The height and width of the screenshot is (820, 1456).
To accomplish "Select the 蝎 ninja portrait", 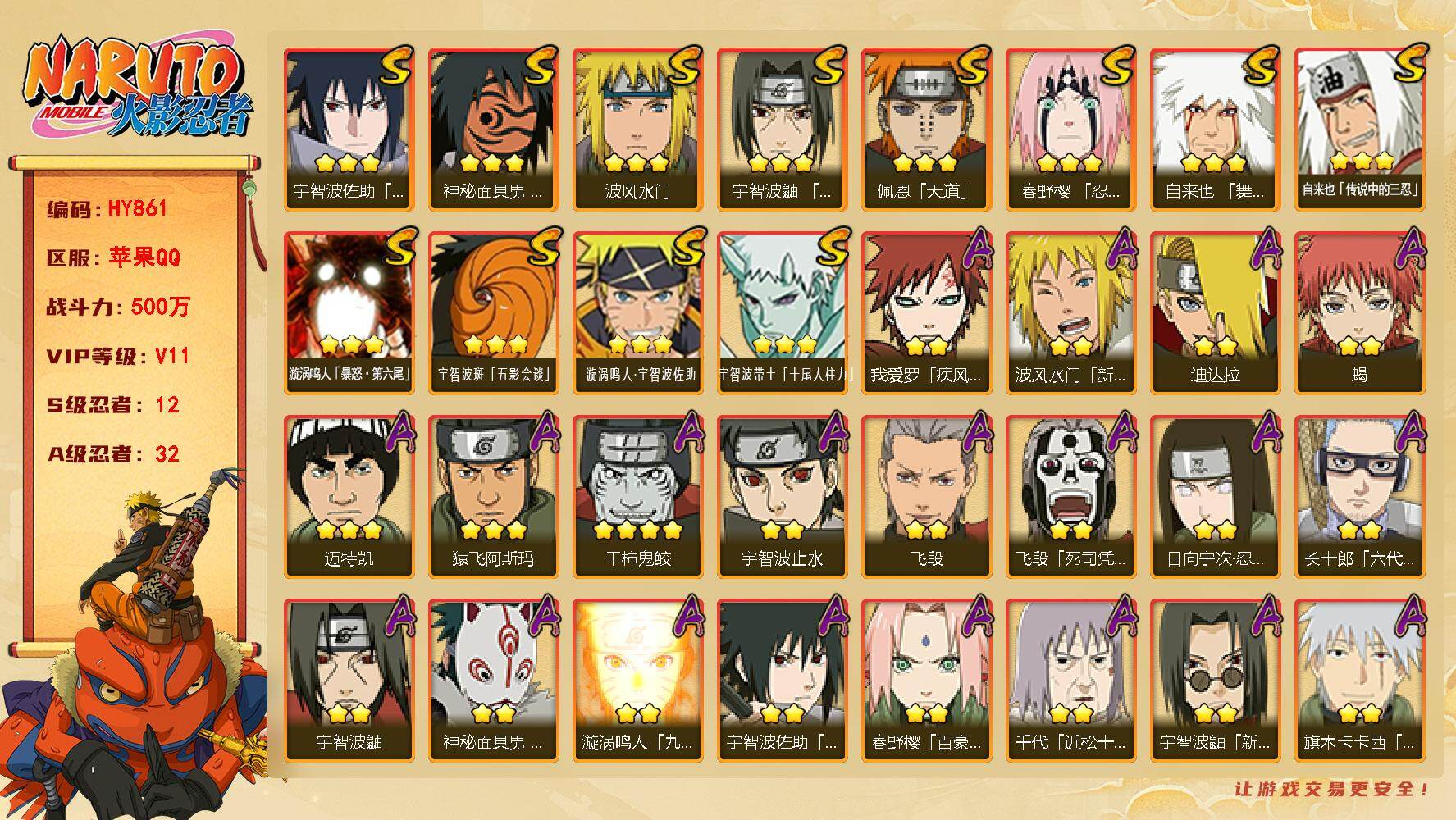I will (x=1359, y=312).
